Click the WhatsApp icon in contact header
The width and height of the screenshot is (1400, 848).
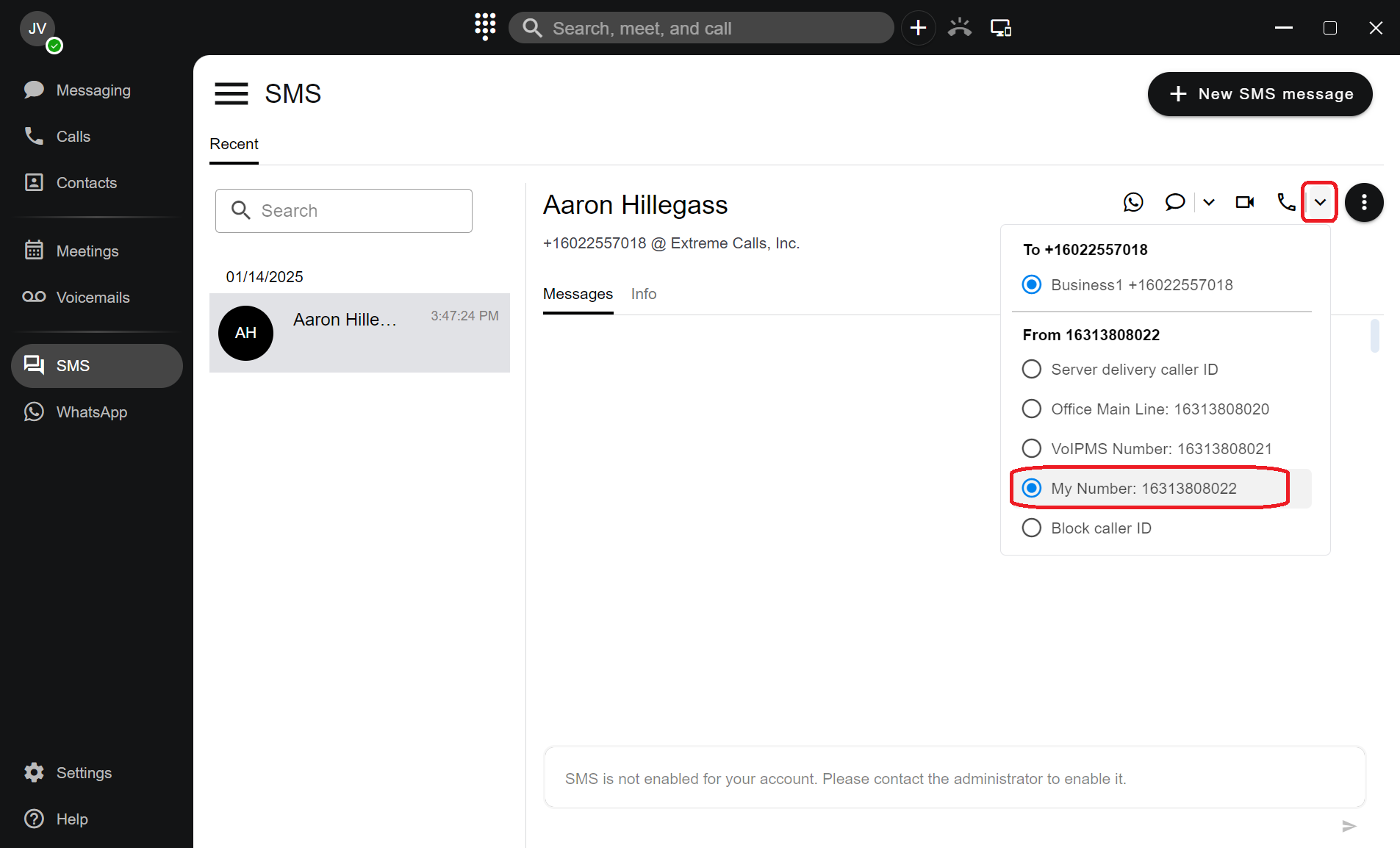coord(1133,202)
